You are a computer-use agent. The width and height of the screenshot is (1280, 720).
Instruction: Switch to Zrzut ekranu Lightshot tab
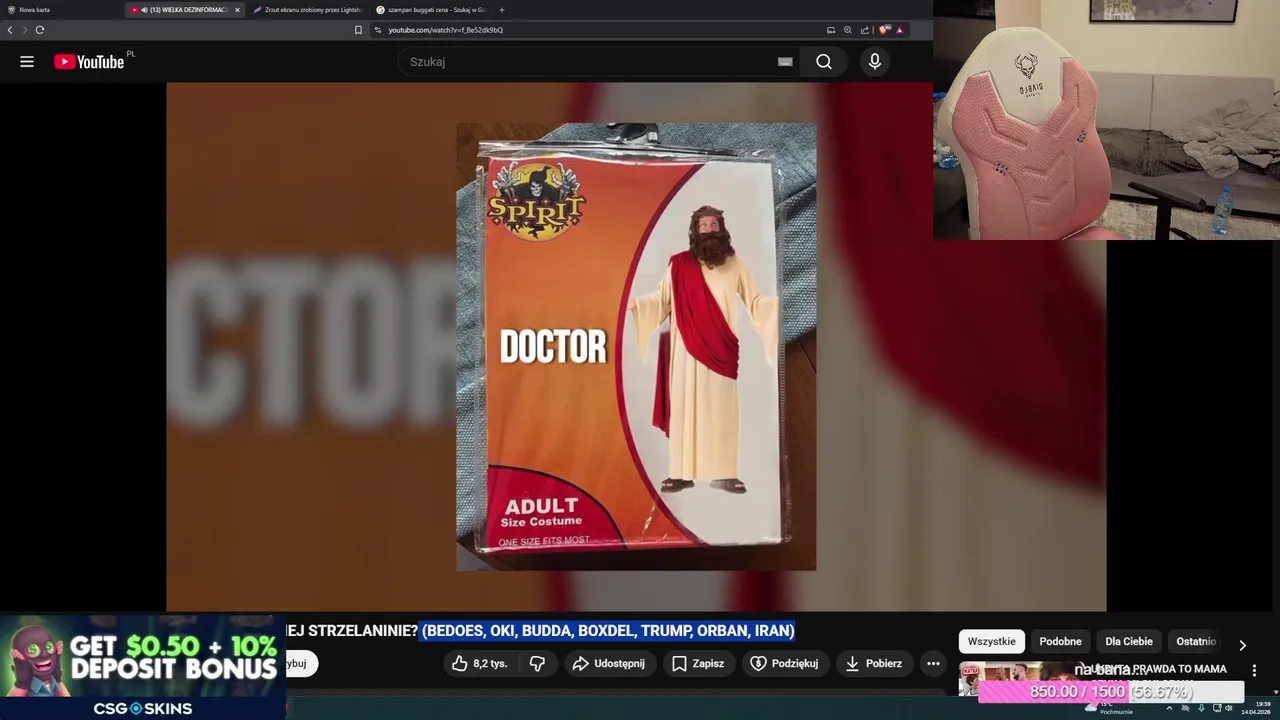coord(308,10)
